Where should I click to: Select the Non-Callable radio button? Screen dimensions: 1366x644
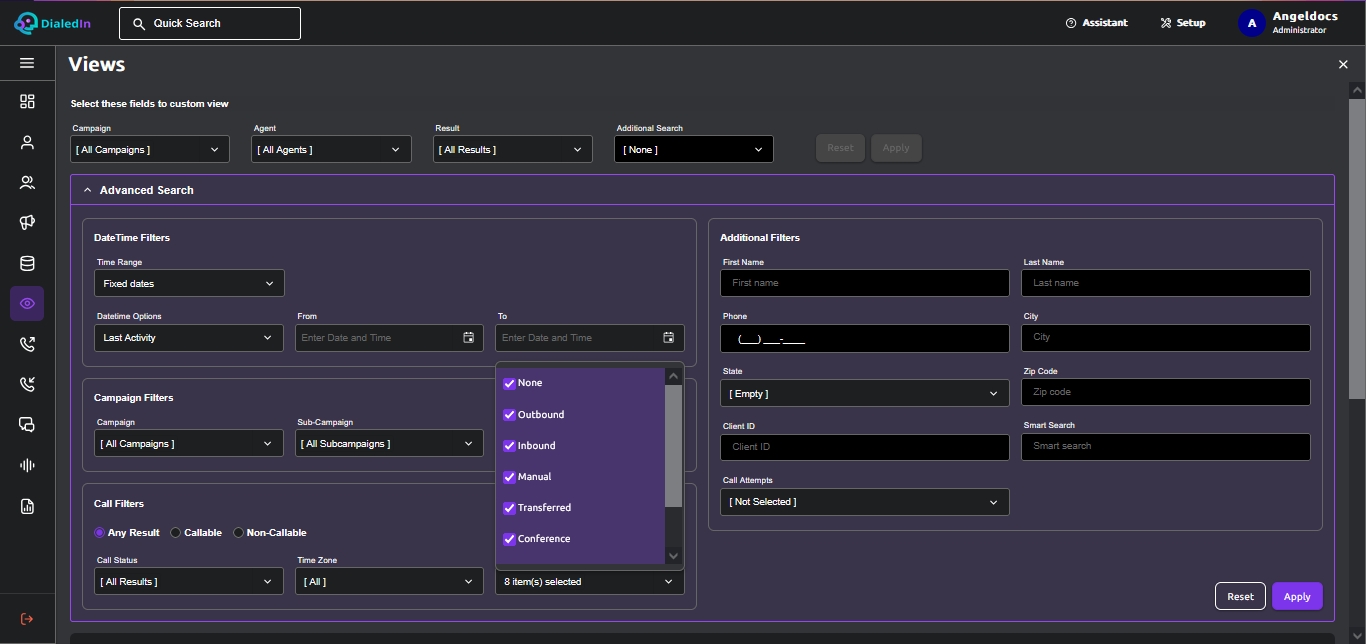238,533
